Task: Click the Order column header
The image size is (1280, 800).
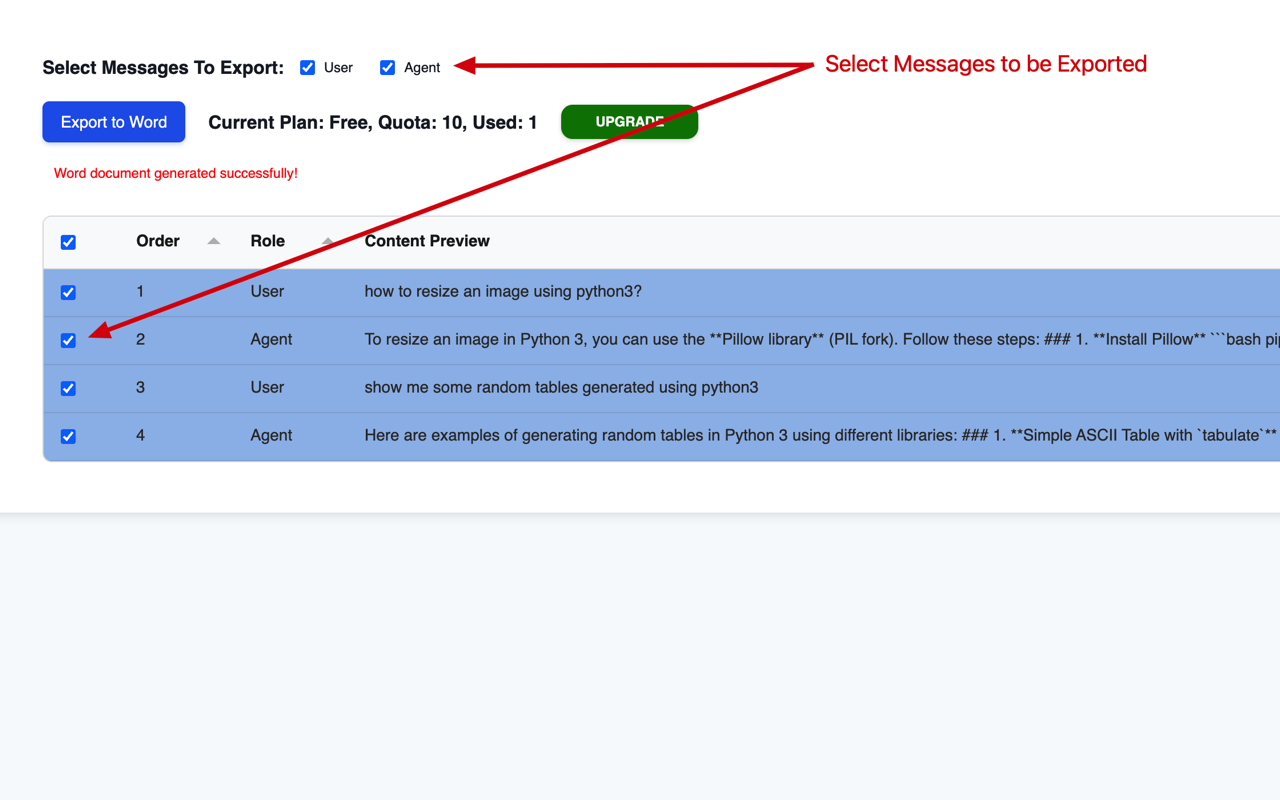Action: [x=158, y=241]
